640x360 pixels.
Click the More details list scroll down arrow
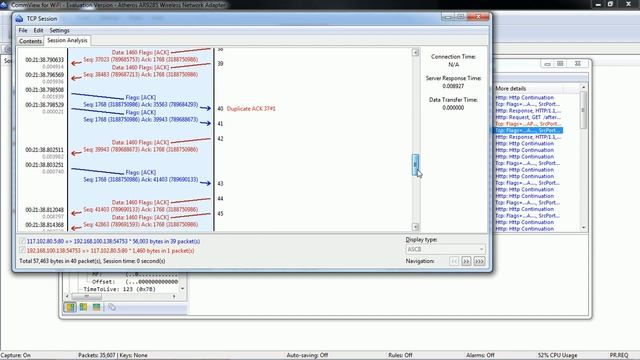(x=583, y=228)
